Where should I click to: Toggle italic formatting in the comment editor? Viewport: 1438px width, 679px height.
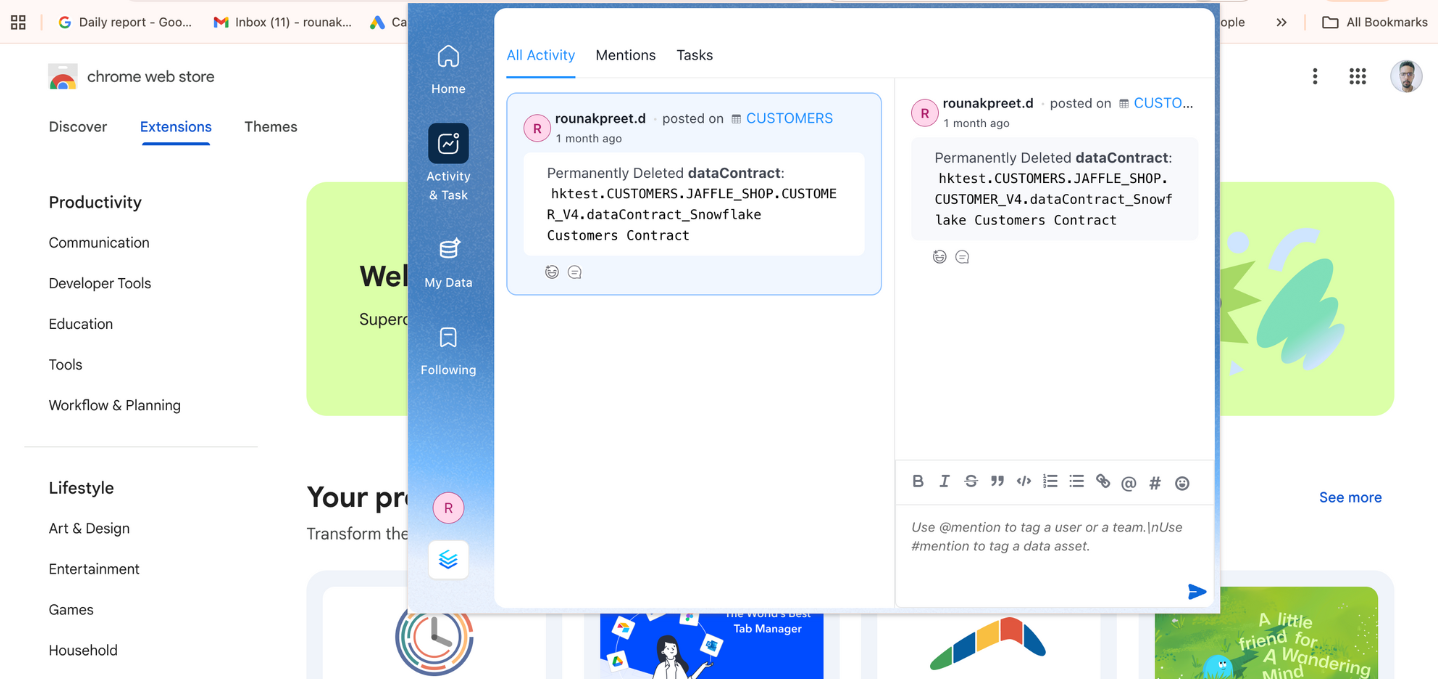[944, 482]
